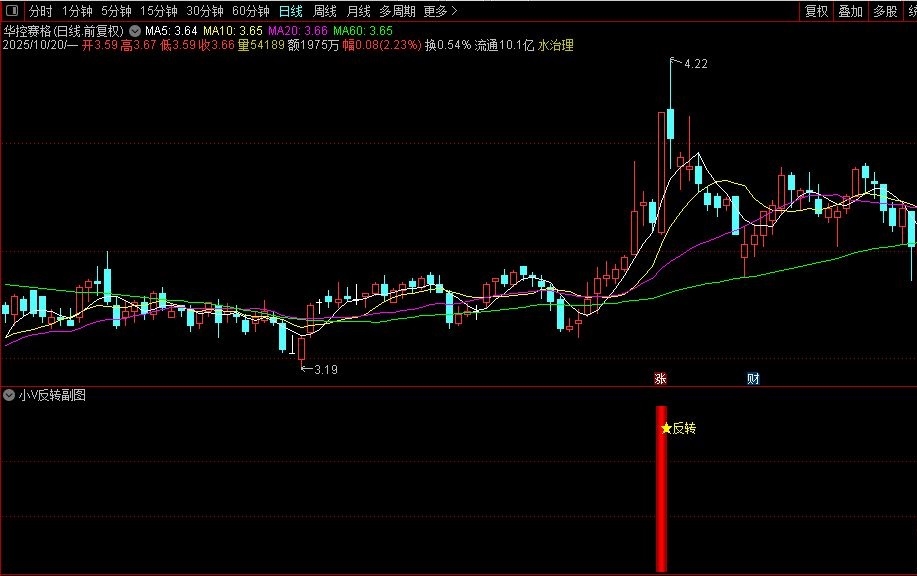This screenshot has width=917, height=576.
Task: Click the MA20: 3.66 indicator label
Action: (x=298, y=31)
